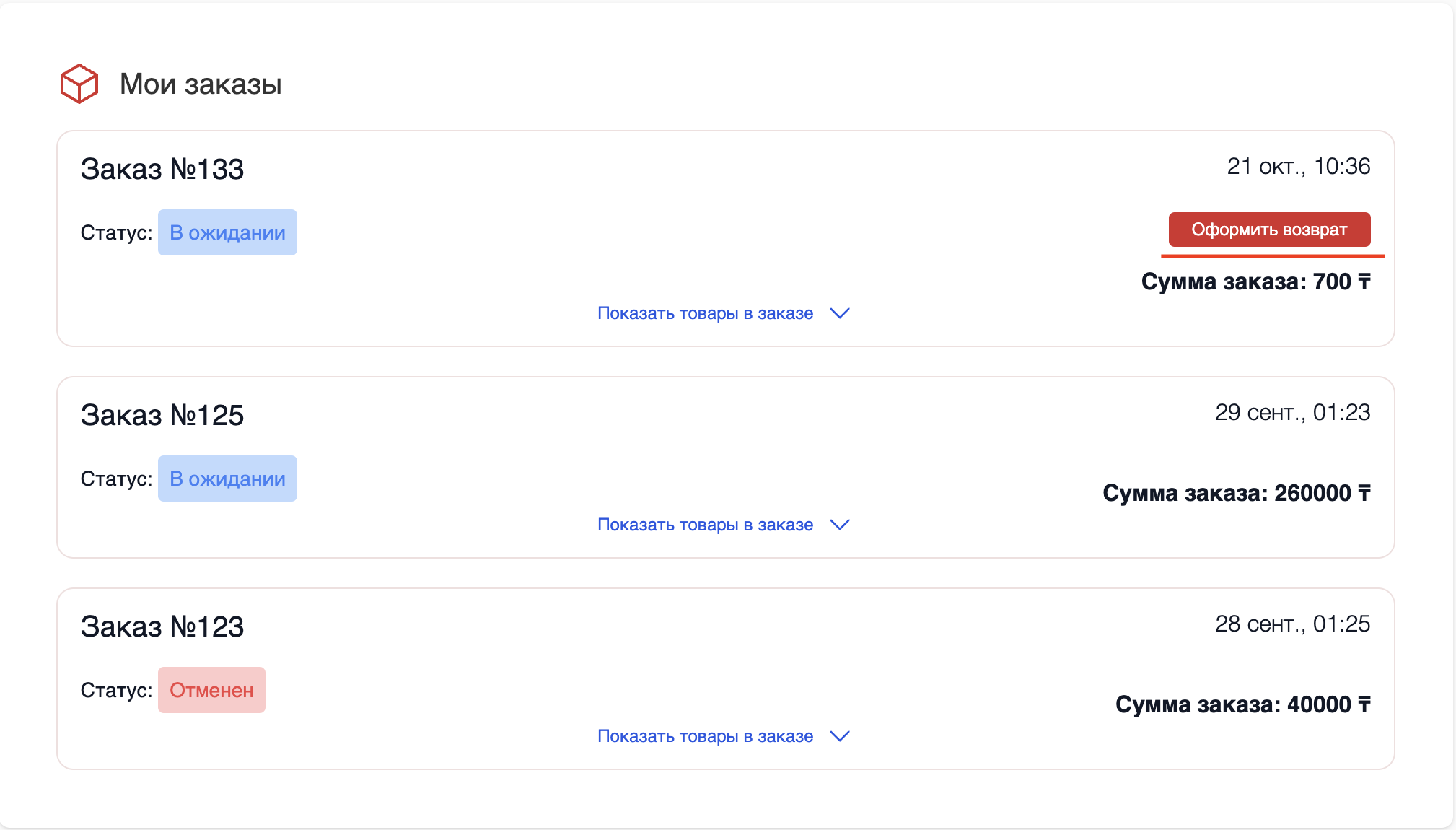Click the Оформить возврат button
The width and height of the screenshot is (1456, 830).
(1269, 230)
